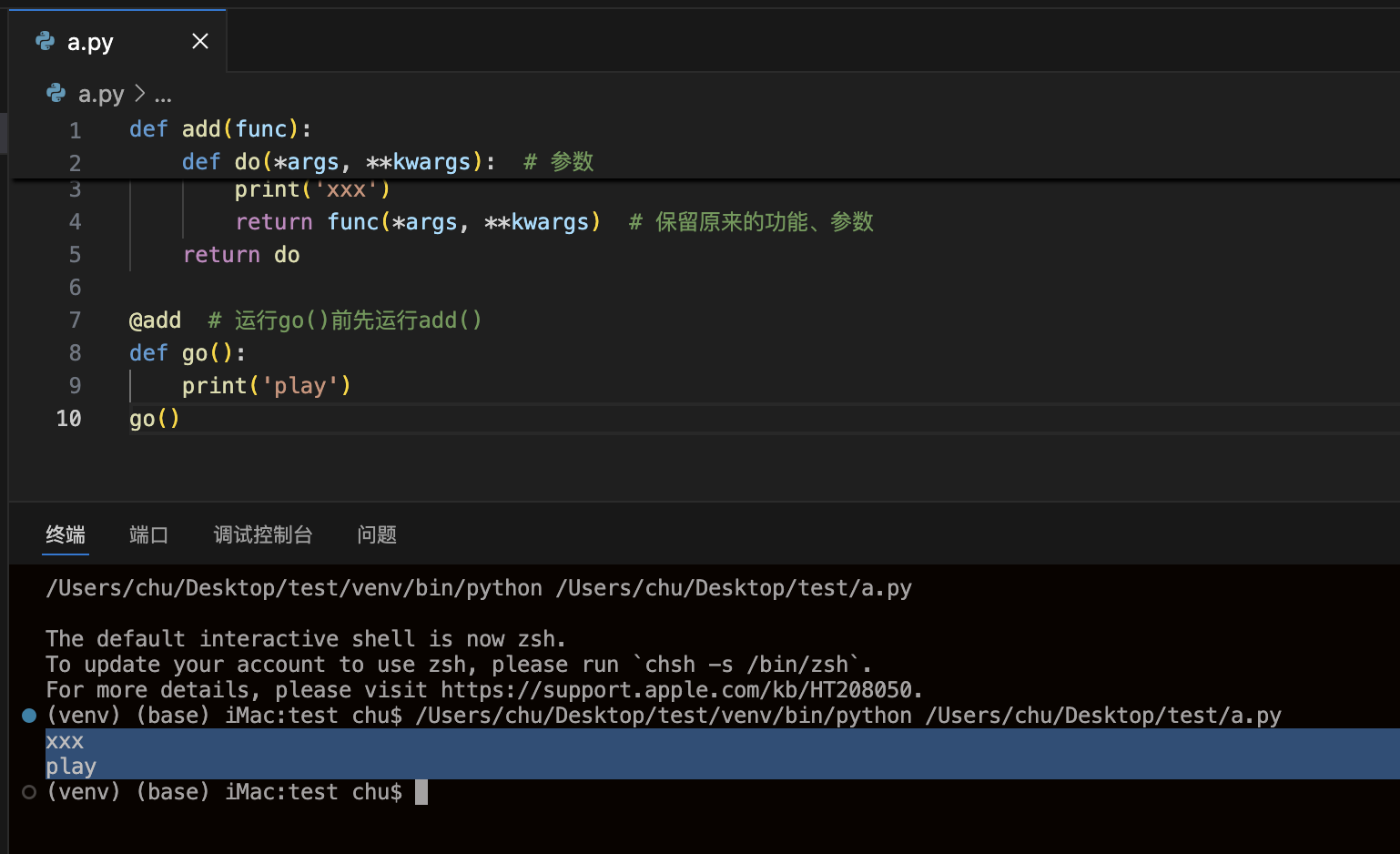Click the @add decorator on line 7

(155, 320)
